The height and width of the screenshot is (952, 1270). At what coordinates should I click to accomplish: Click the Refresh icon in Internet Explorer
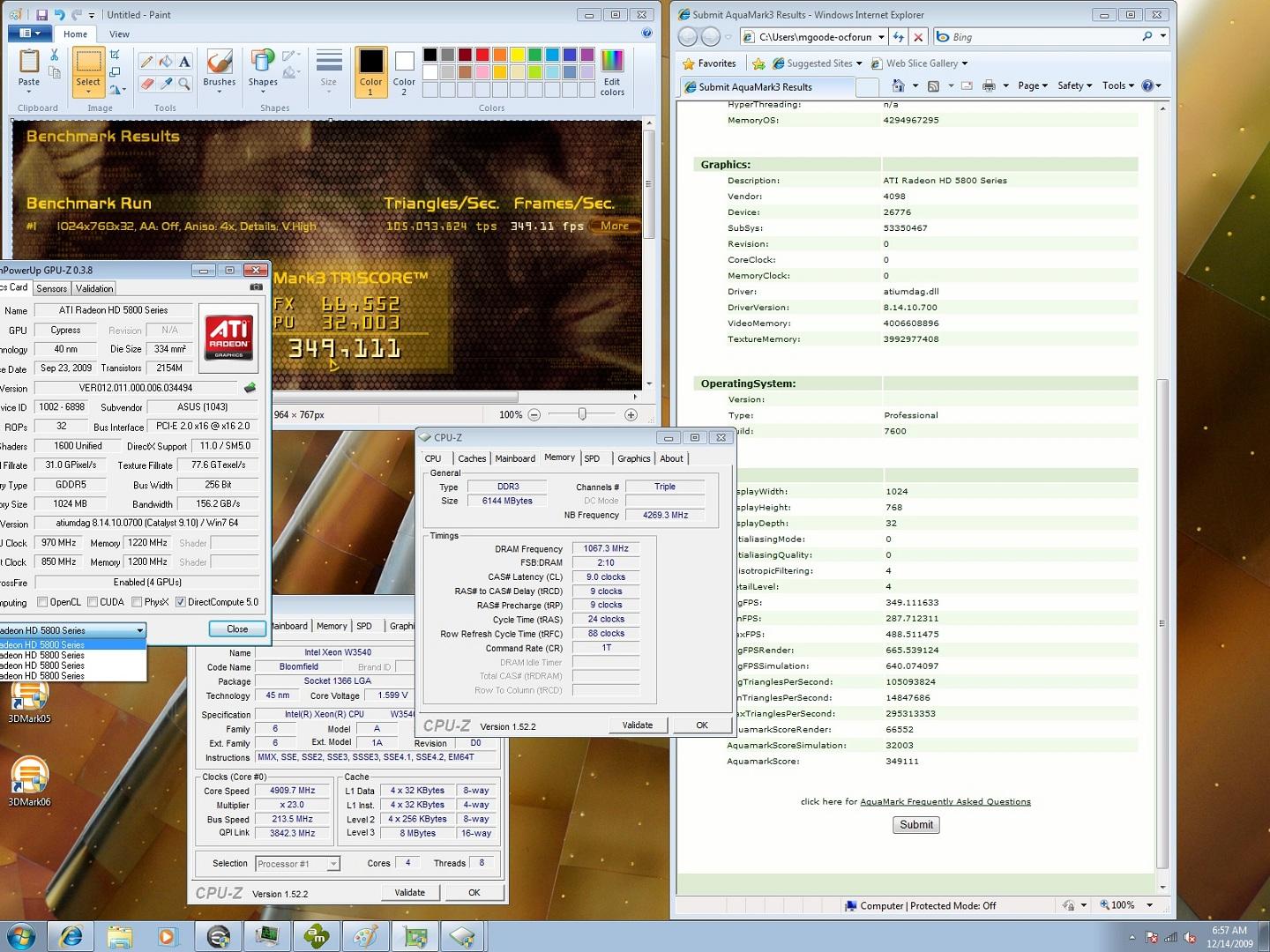point(899,37)
